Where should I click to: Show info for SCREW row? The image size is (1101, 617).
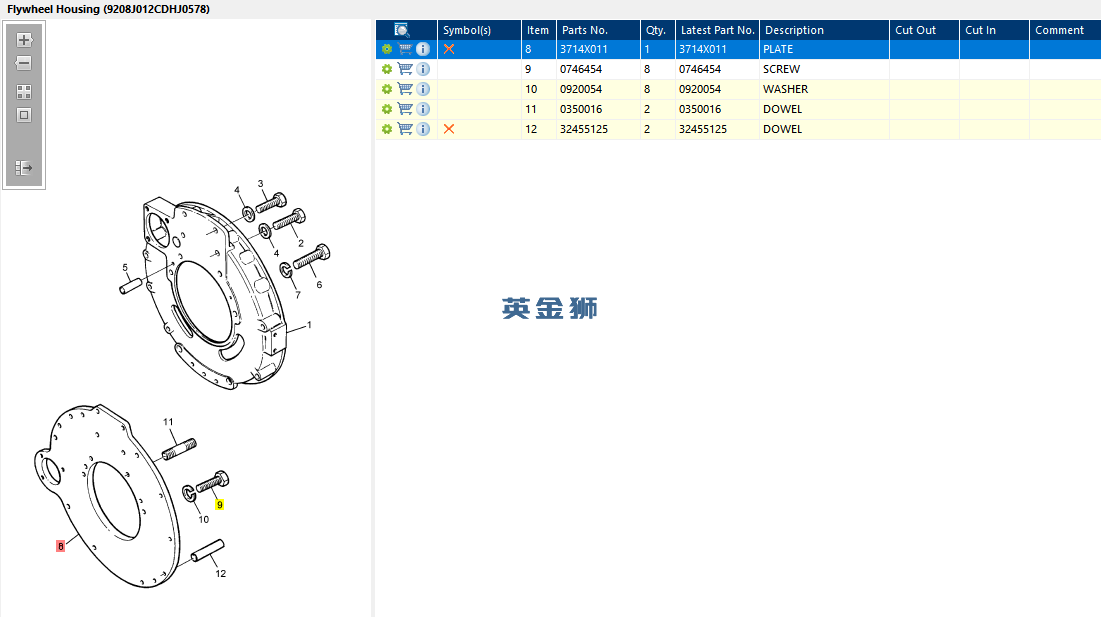point(423,69)
